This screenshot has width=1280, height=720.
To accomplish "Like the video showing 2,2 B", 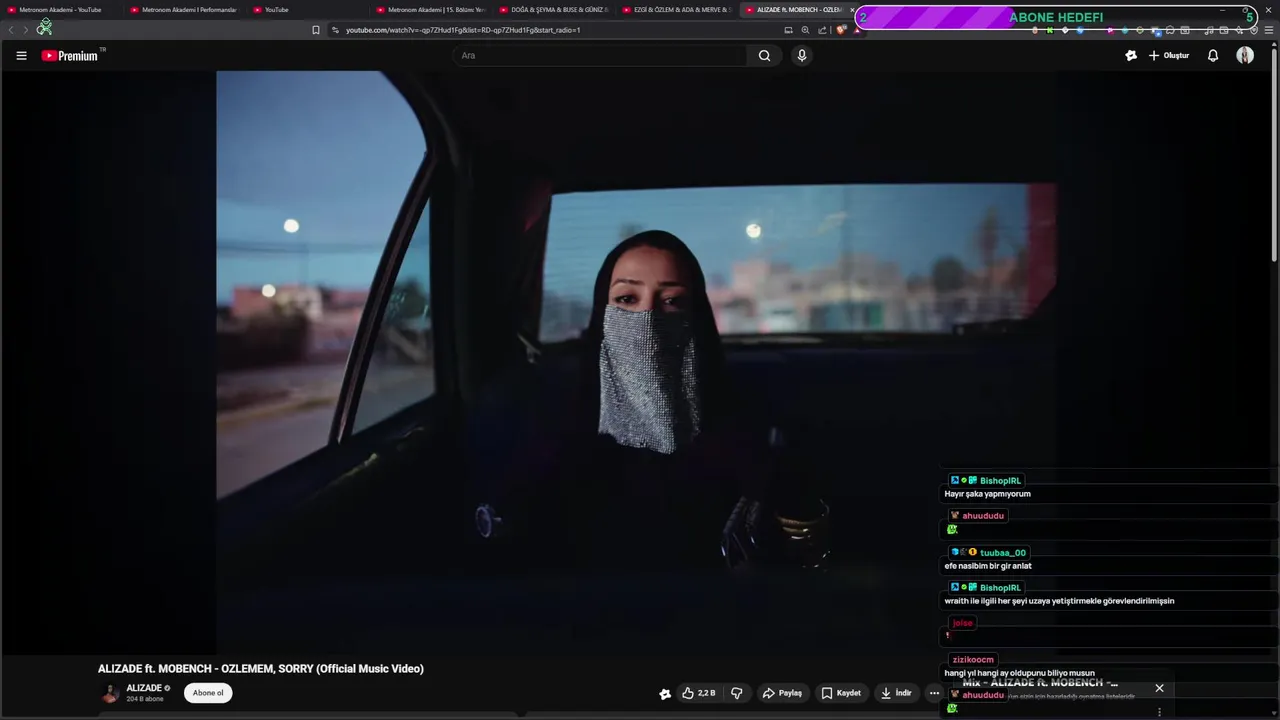I will [x=699, y=693].
